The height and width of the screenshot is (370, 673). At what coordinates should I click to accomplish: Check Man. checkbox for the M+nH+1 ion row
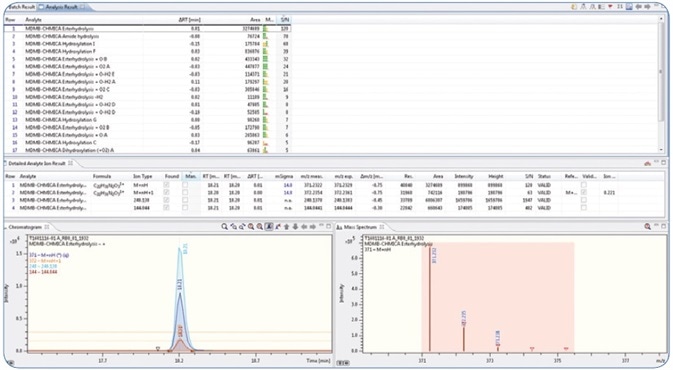(x=185, y=193)
